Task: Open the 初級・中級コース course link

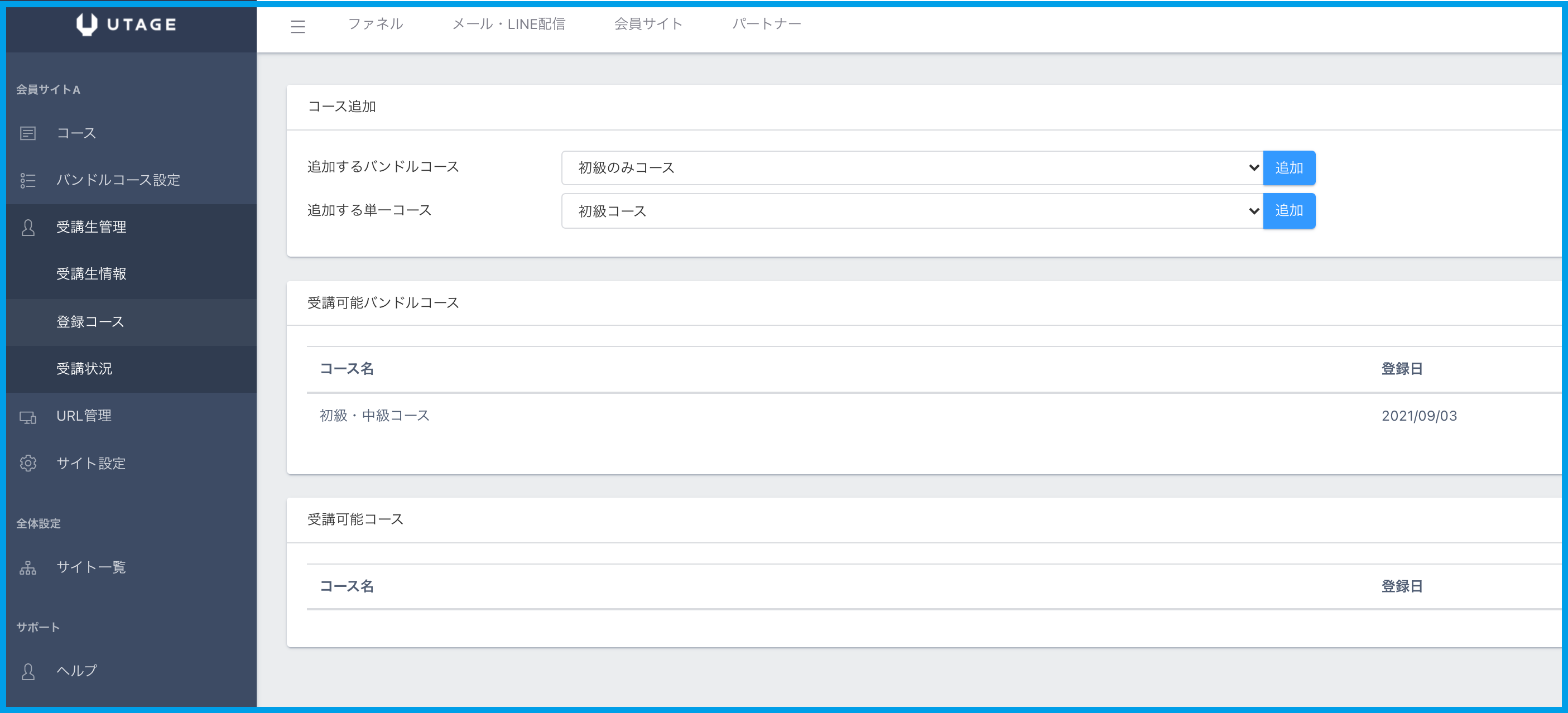Action: pos(374,416)
